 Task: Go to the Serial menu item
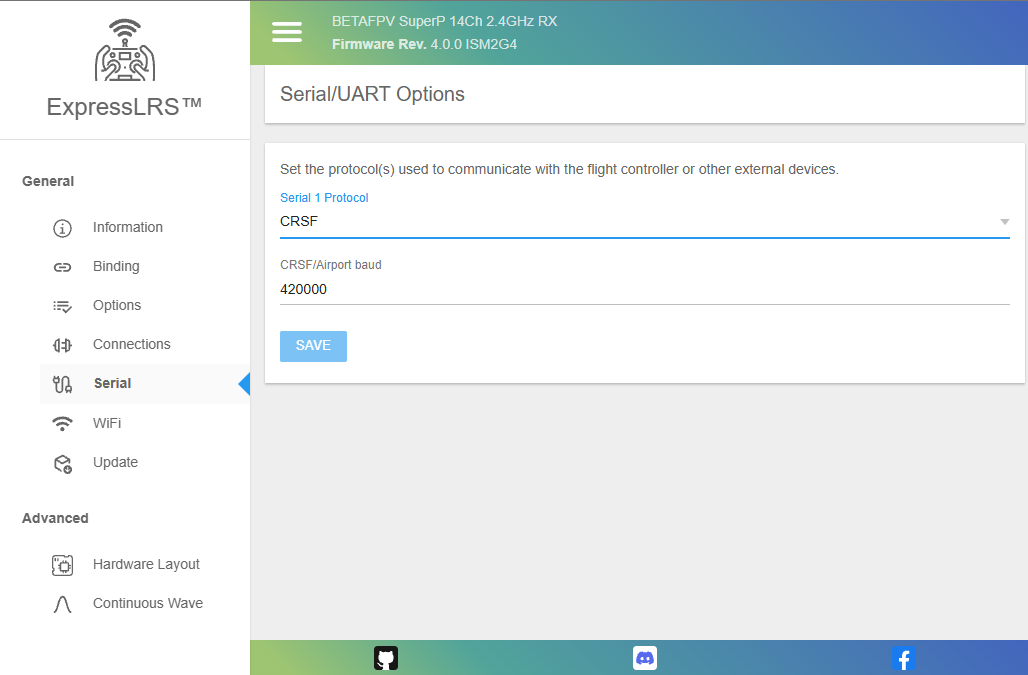[x=112, y=384]
